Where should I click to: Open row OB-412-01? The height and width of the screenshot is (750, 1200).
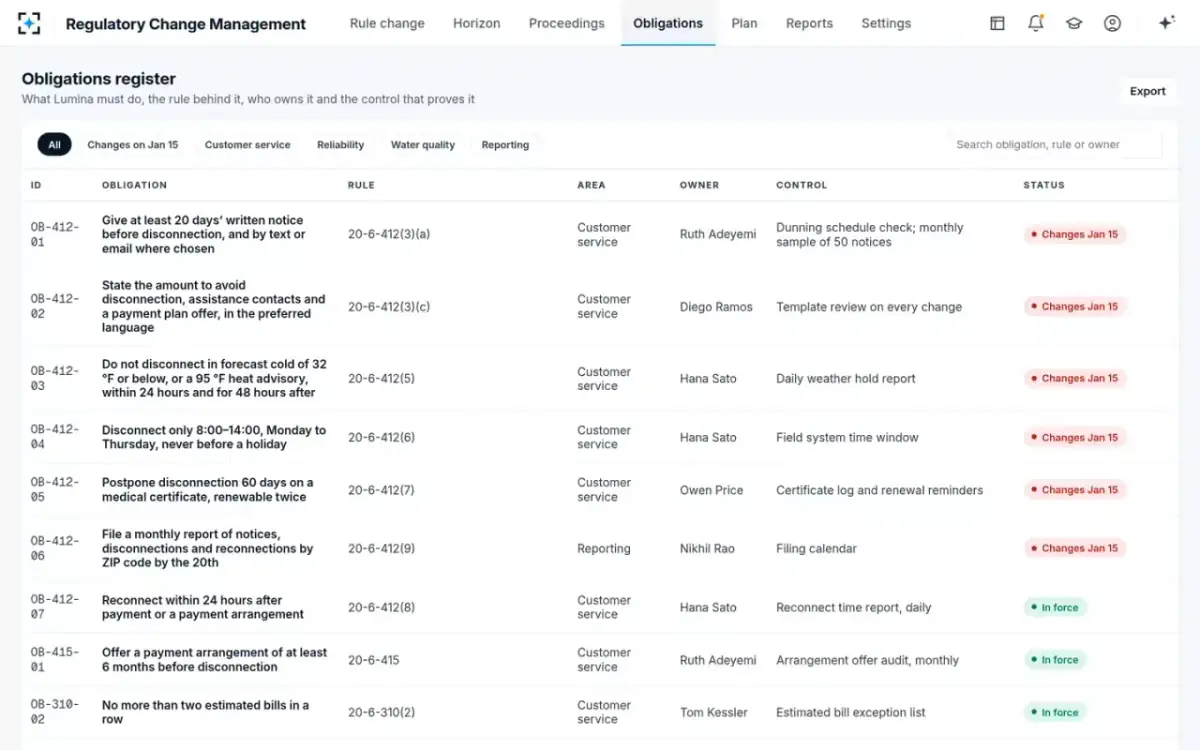[600, 235]
